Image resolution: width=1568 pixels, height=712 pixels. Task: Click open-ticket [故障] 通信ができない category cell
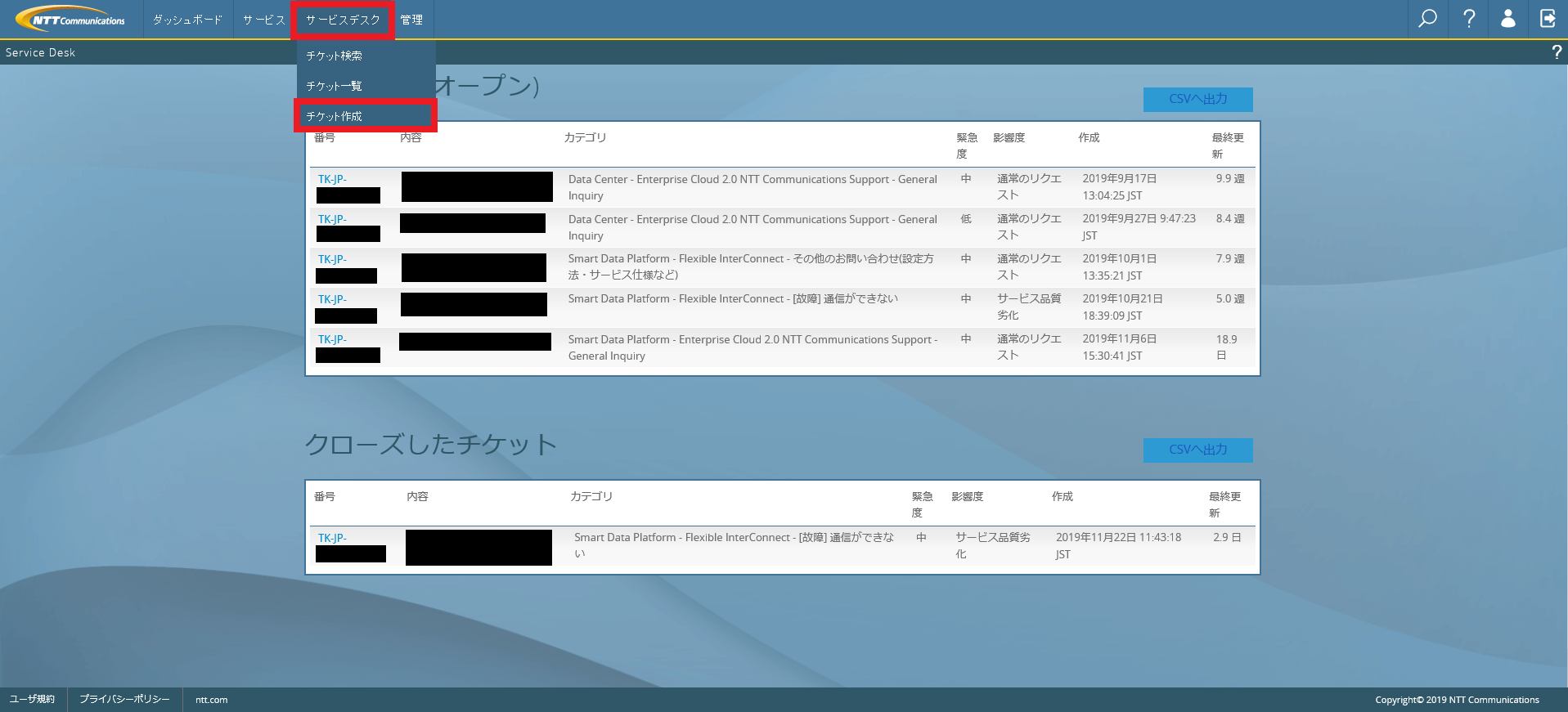[733, 298]
